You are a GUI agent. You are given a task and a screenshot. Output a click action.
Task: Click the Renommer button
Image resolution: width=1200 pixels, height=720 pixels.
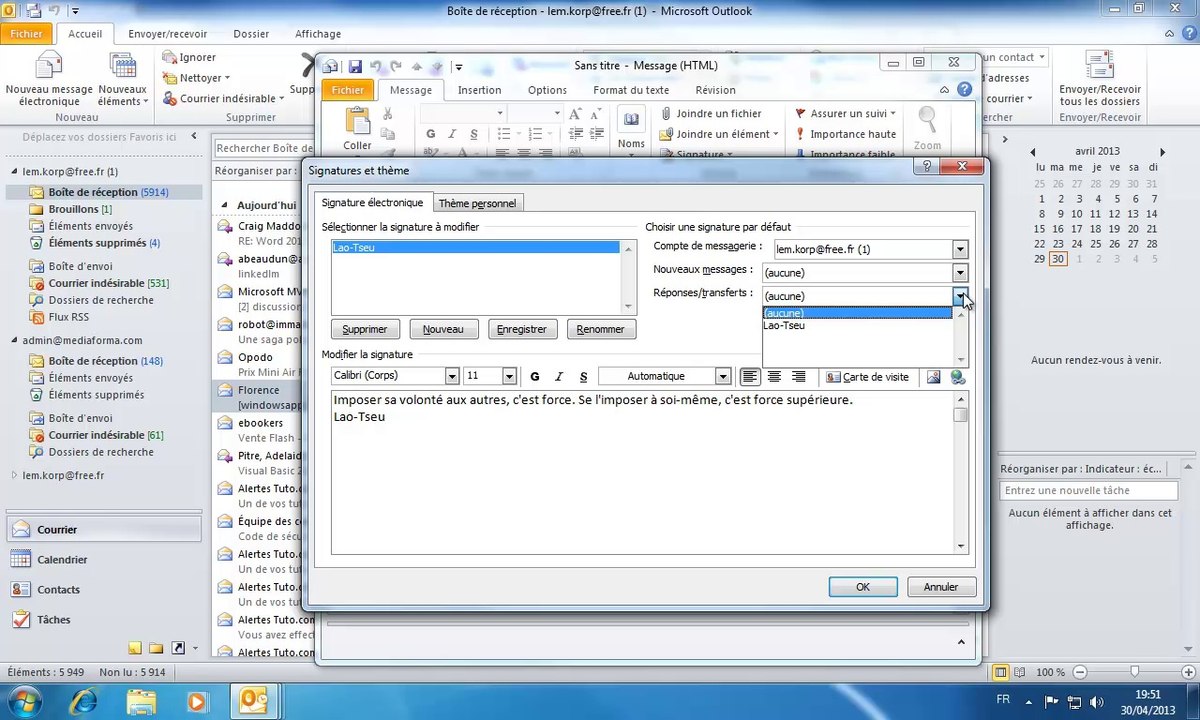[601, 329]
